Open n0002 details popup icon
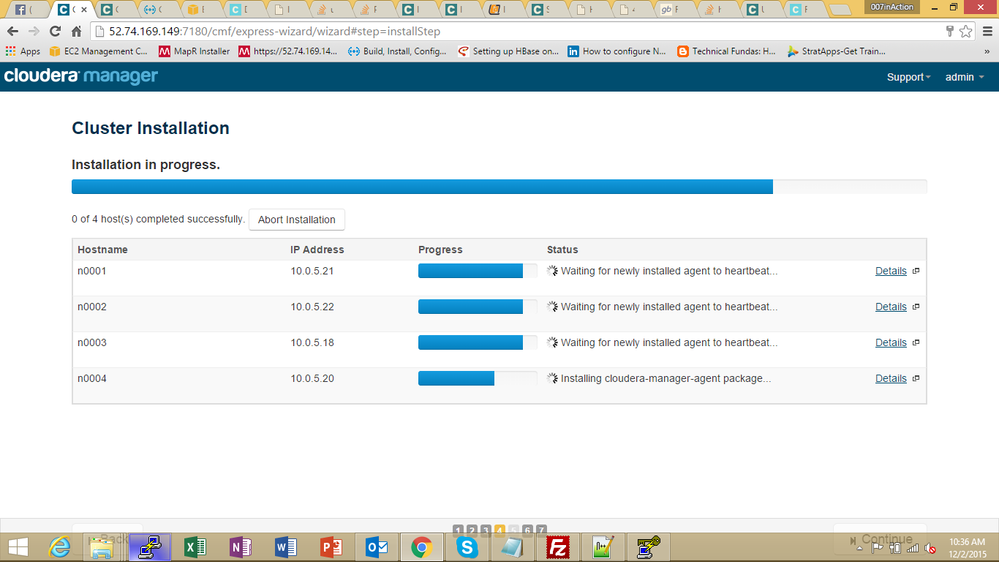The width and height of the screenshot is (999, 562). [x=916, y=306]
